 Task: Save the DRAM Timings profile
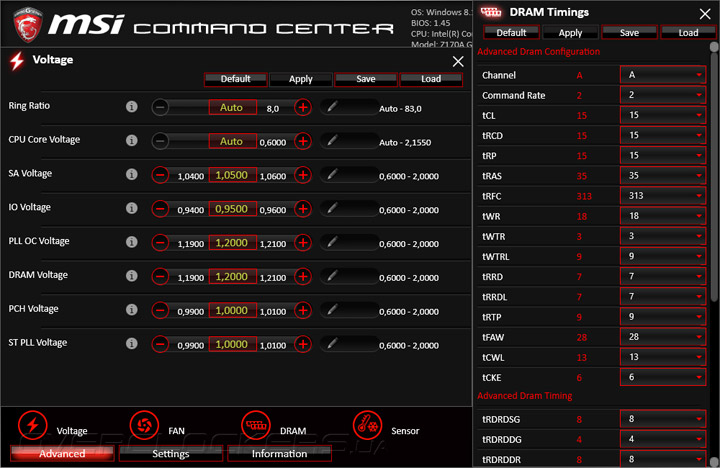tap(629, 33)
